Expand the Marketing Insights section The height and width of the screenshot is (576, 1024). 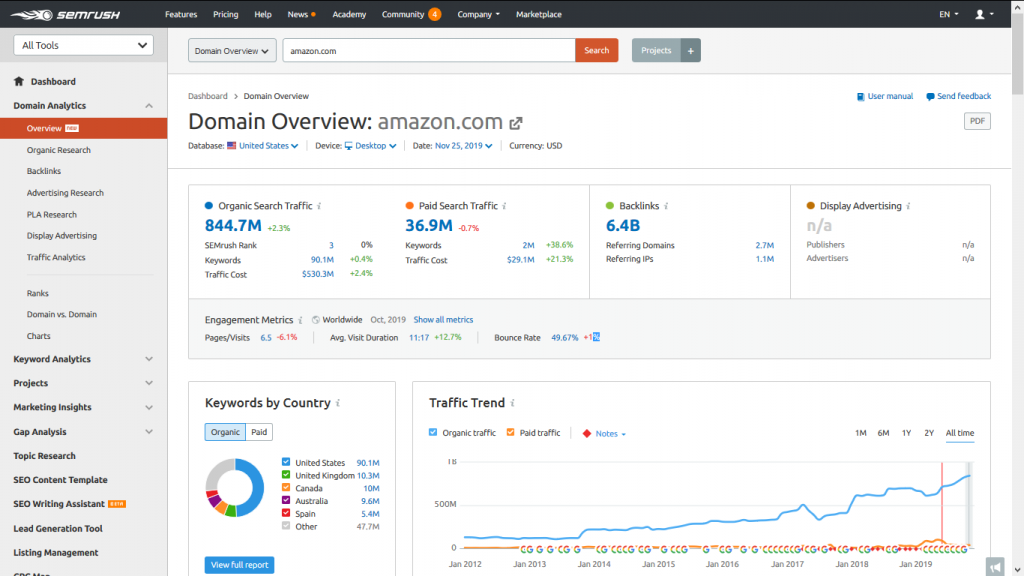149,408
